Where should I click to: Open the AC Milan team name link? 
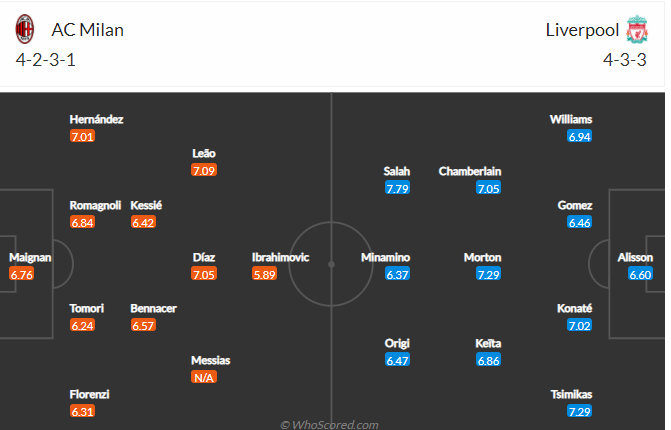(x=88, y=30)
